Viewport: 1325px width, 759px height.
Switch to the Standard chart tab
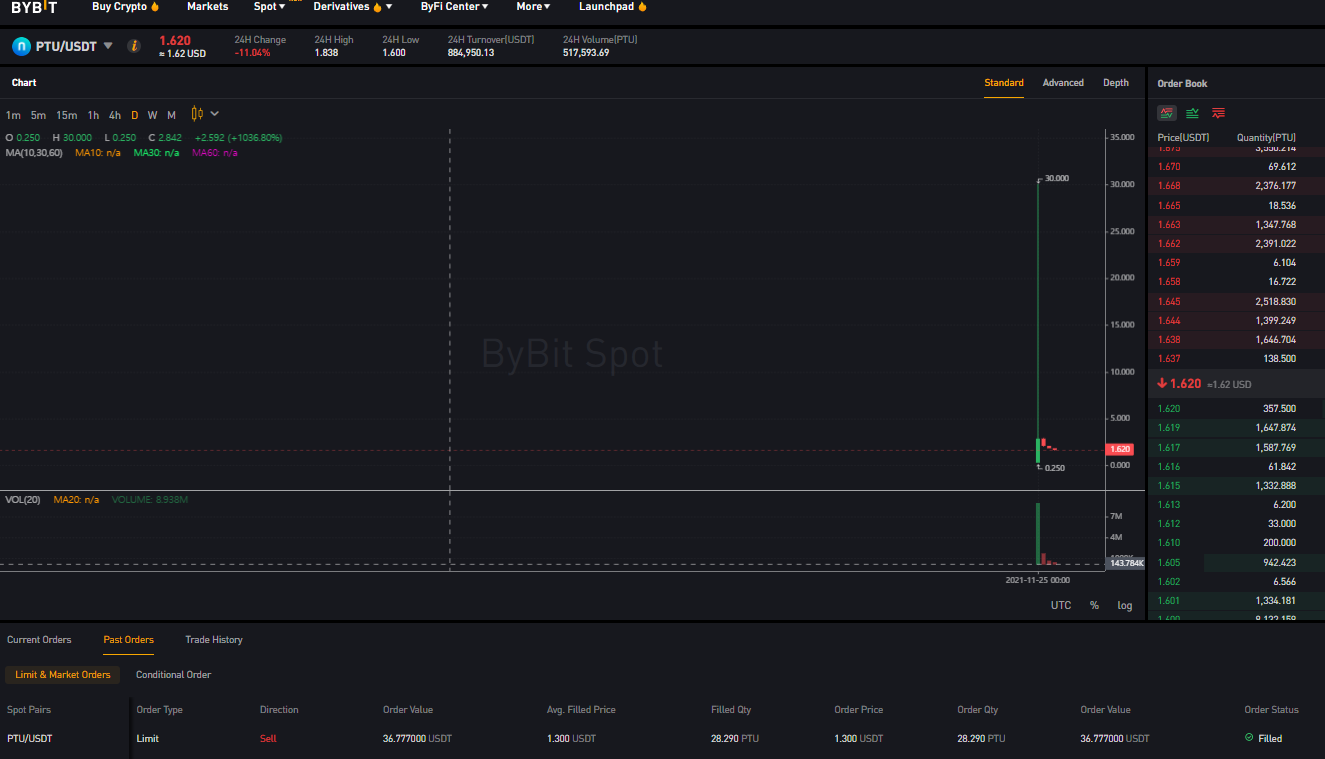(1004, 83)
